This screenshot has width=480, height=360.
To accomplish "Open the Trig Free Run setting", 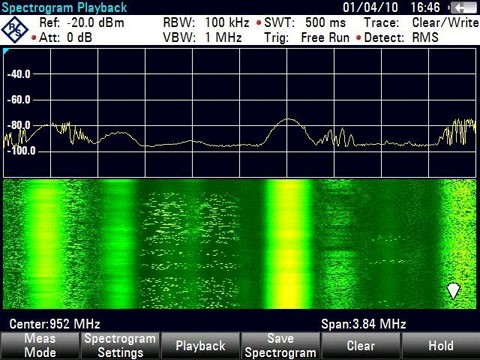I will pos(307,37).
